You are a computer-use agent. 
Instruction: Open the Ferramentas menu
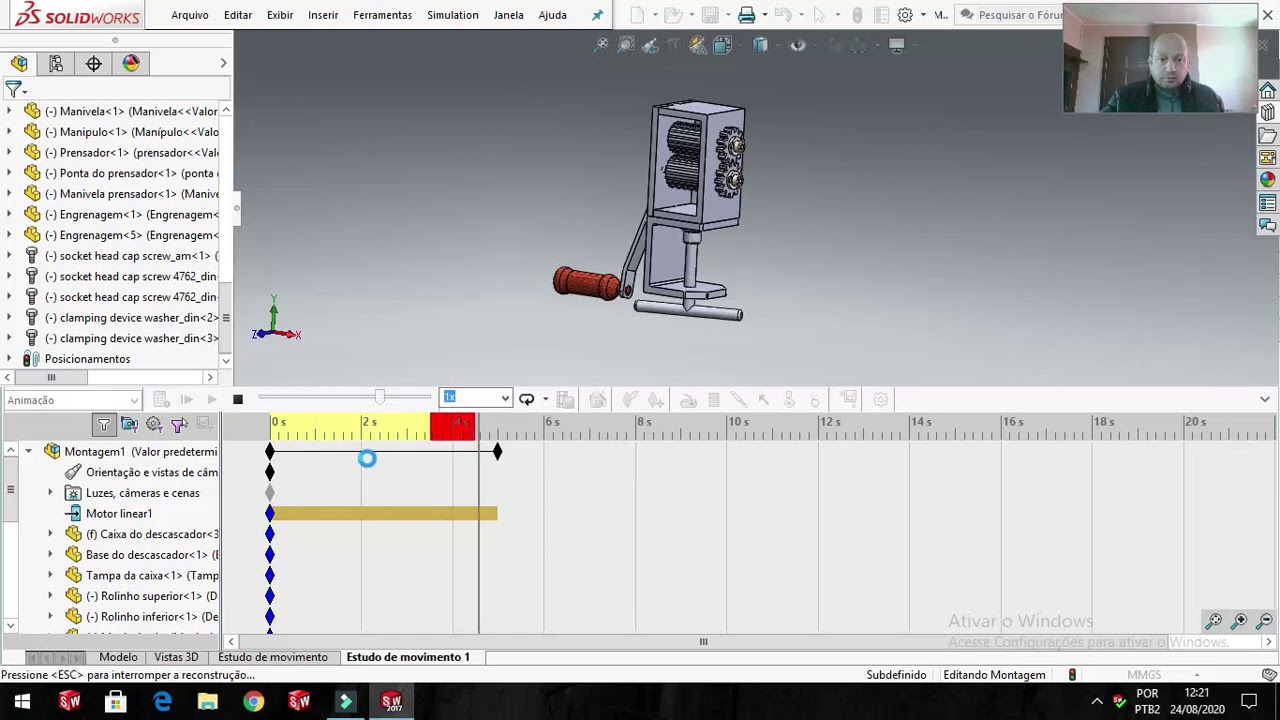[x=382, y=15]
